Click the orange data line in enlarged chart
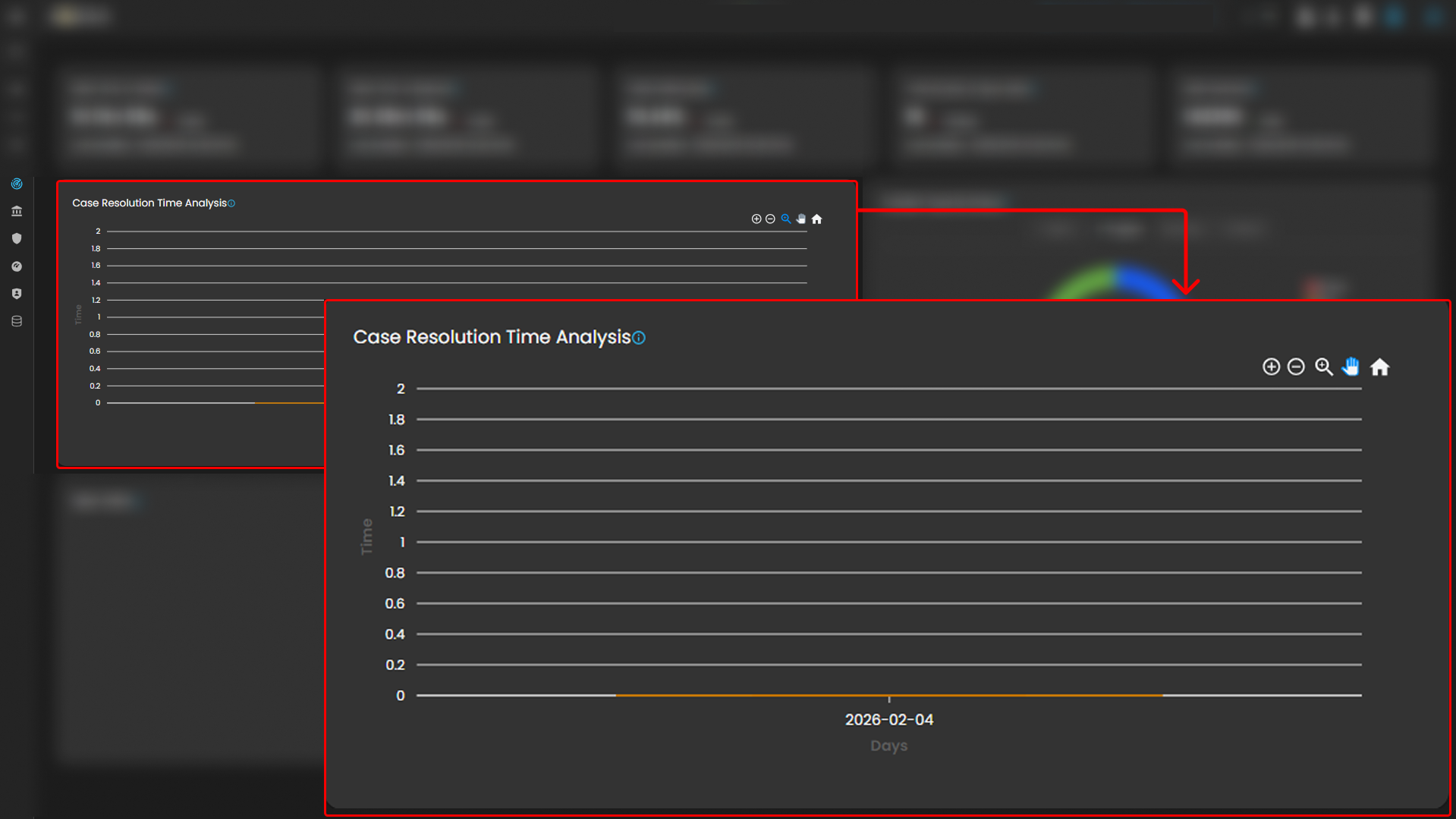The width and height of the screenshot is (1456, 819). click(759, 695)
